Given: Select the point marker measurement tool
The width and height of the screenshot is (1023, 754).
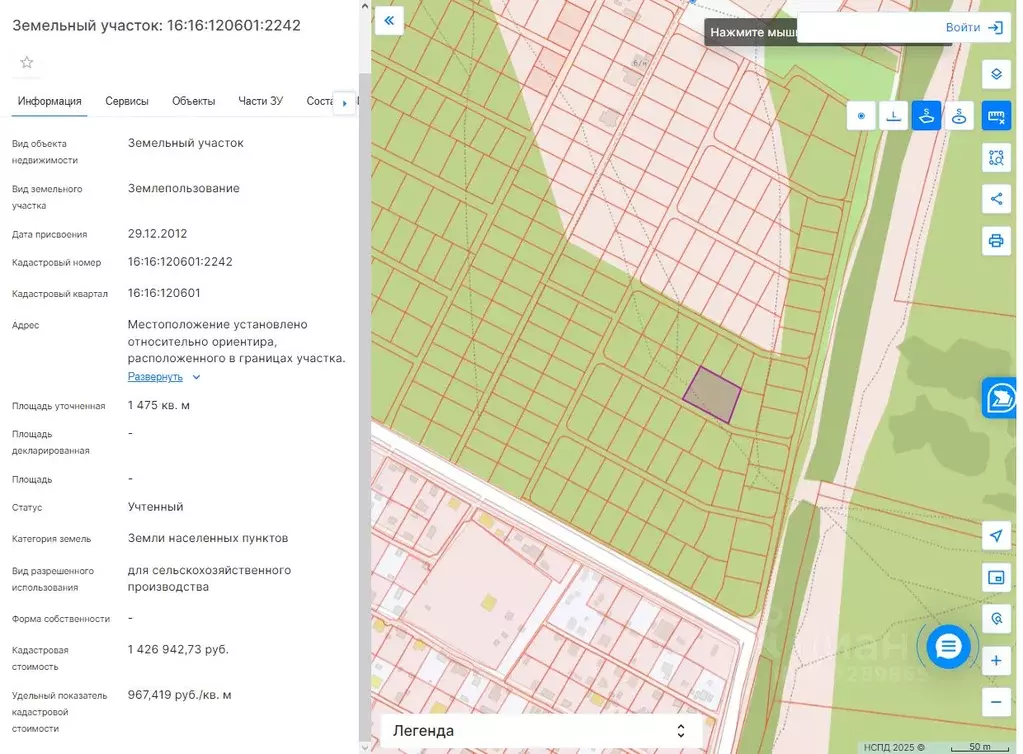Looking at the screenshot, I should tap(861, 116).
